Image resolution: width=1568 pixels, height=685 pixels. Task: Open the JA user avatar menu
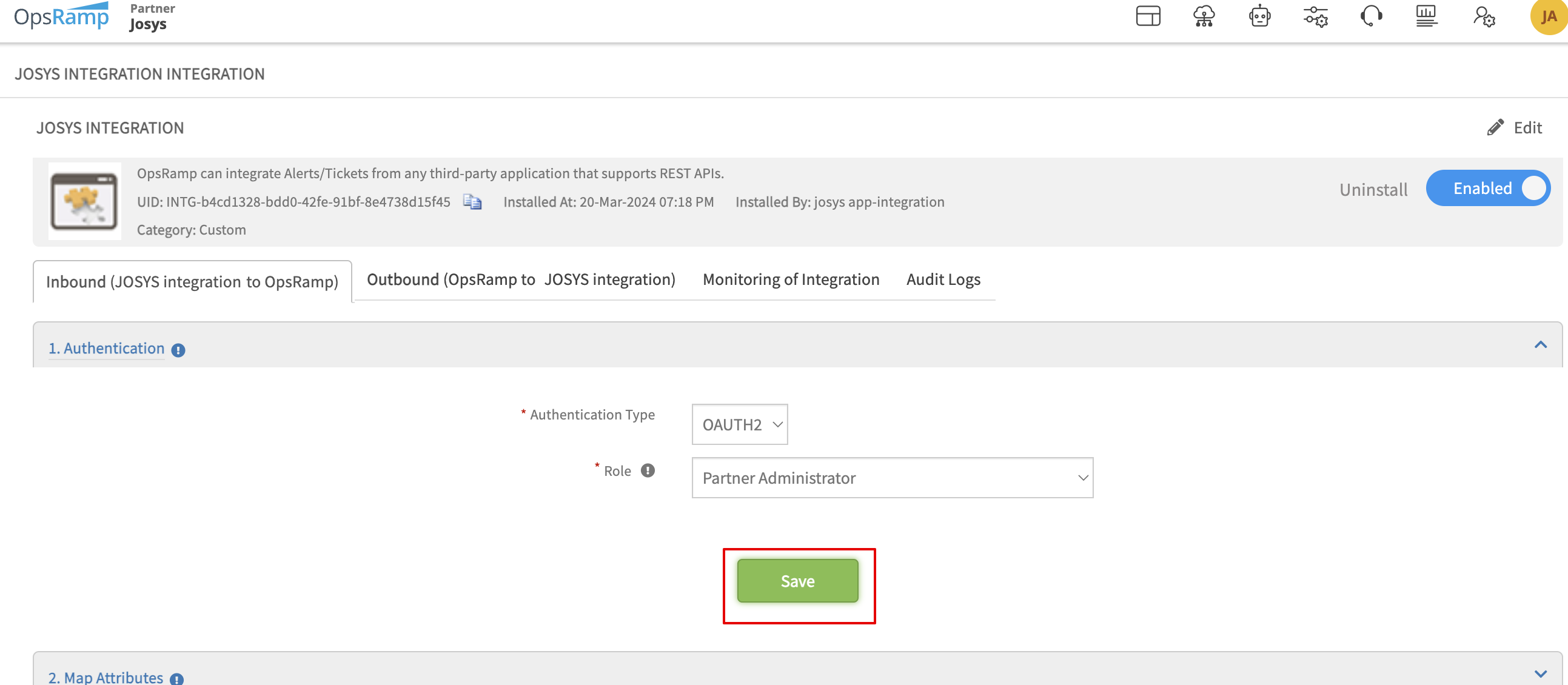click(x=1547, y=16)
